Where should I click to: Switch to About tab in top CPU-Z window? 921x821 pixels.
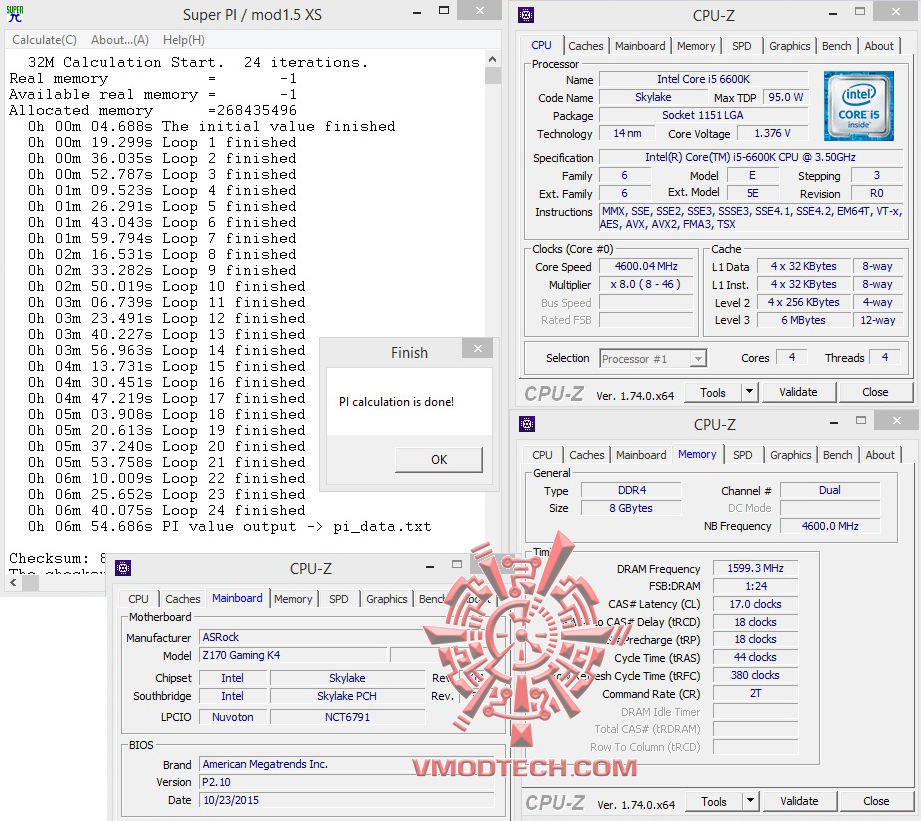click(x=879, y=46)
